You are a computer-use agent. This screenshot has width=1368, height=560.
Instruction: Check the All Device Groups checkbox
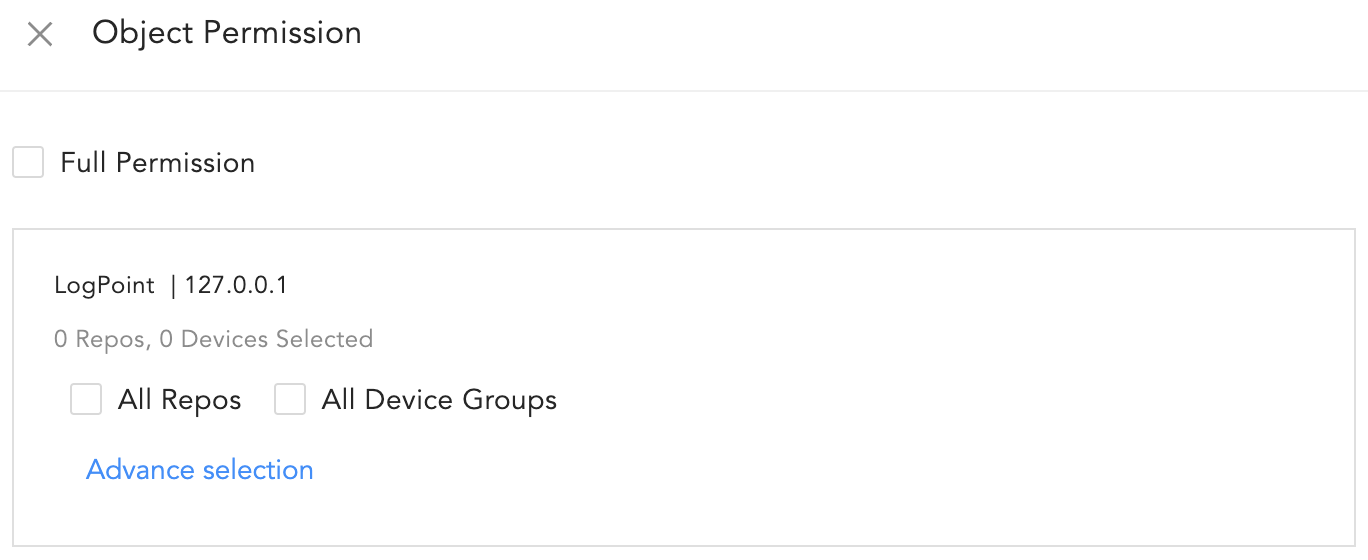290,400
